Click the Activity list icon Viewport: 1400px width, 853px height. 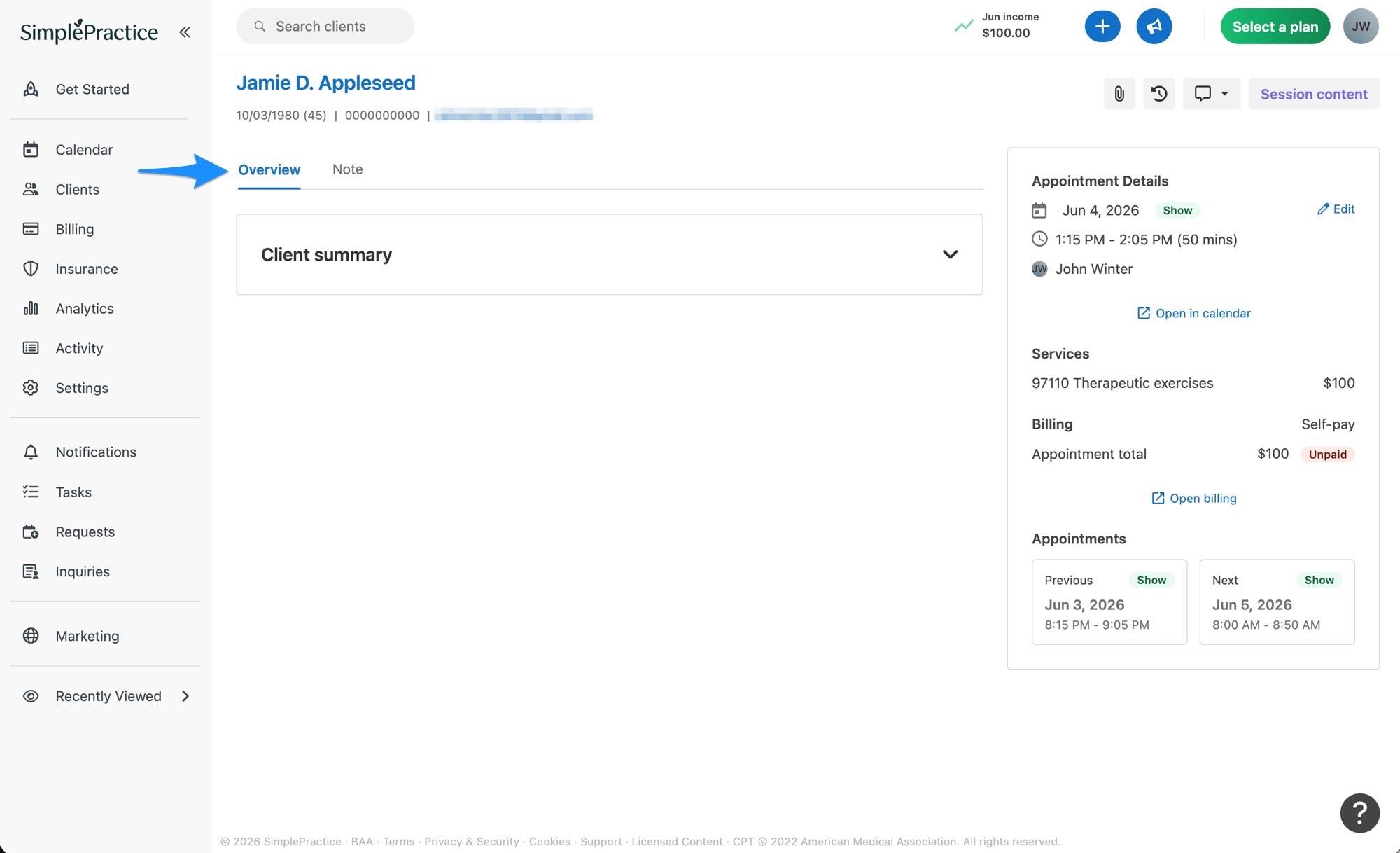click(31, 348)
